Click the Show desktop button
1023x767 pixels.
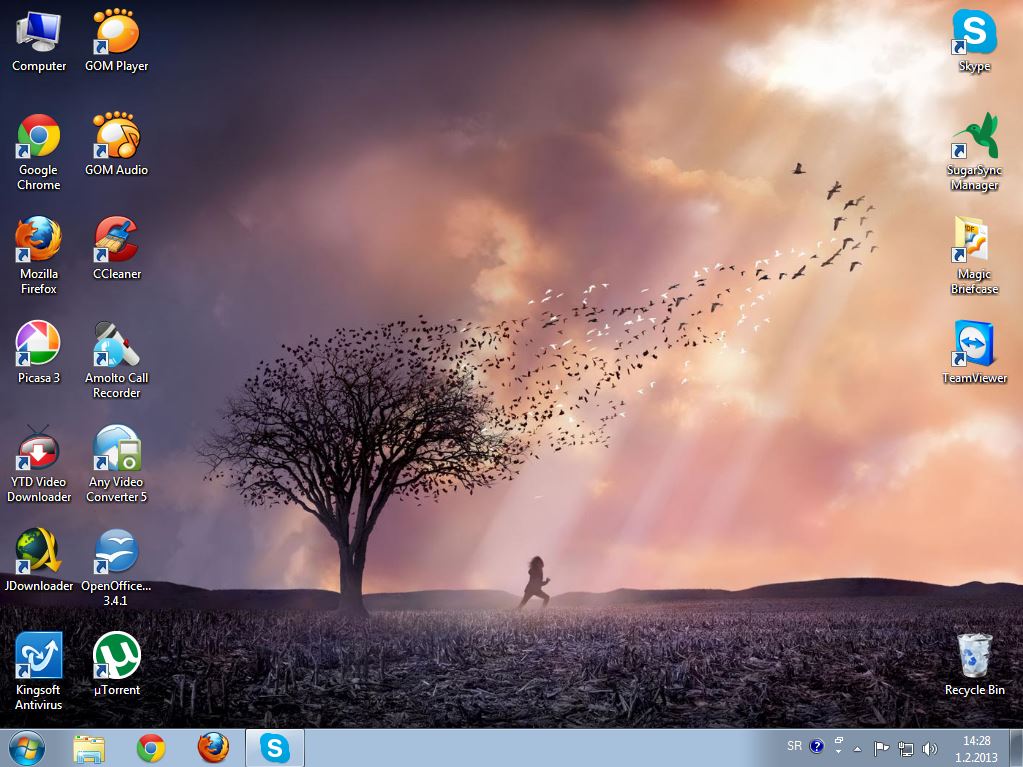click(1016, 748)
